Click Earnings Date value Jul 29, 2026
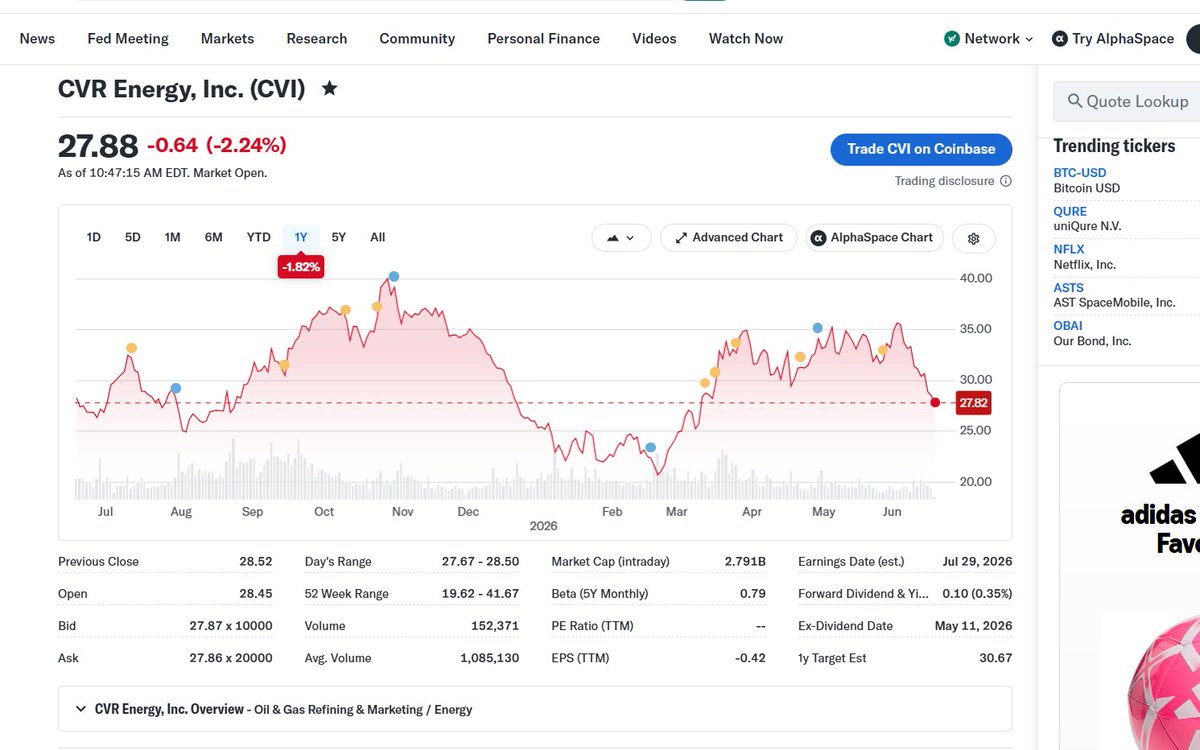This screenshot has height=750, width=1200. pyautogui.click(x=977, y=562)
